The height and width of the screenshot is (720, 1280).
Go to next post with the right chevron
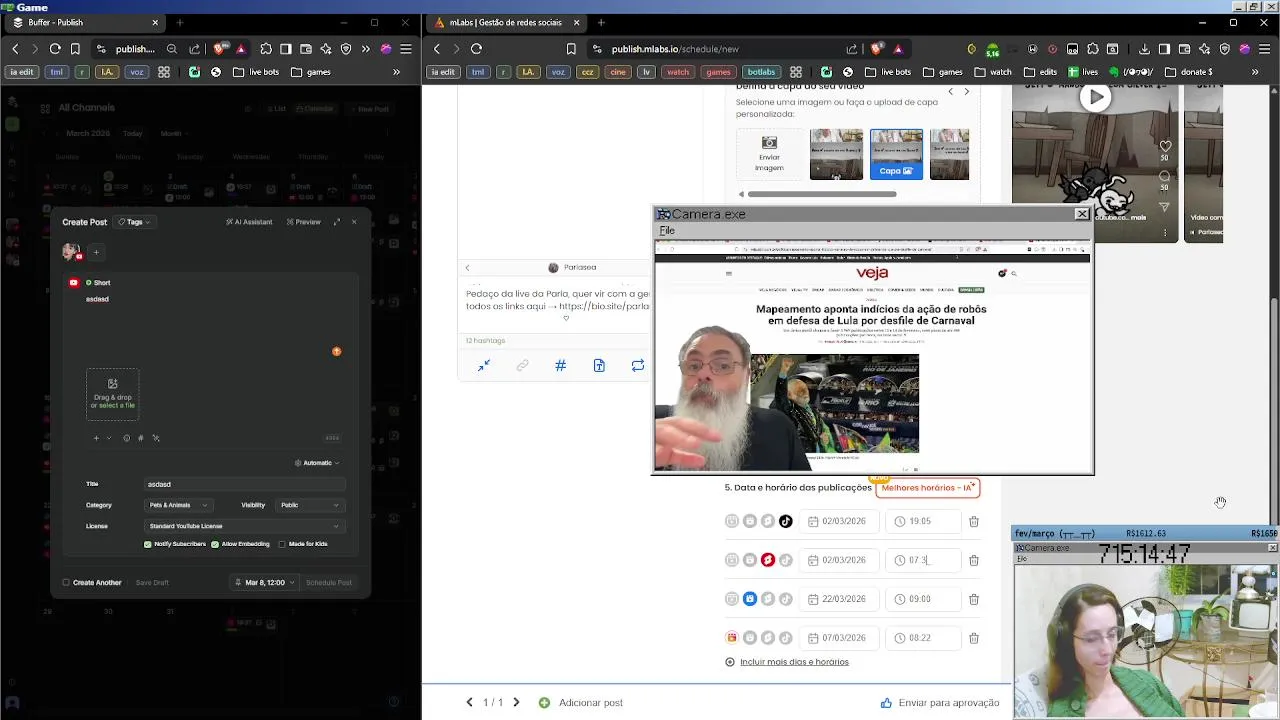coord(516,703)
